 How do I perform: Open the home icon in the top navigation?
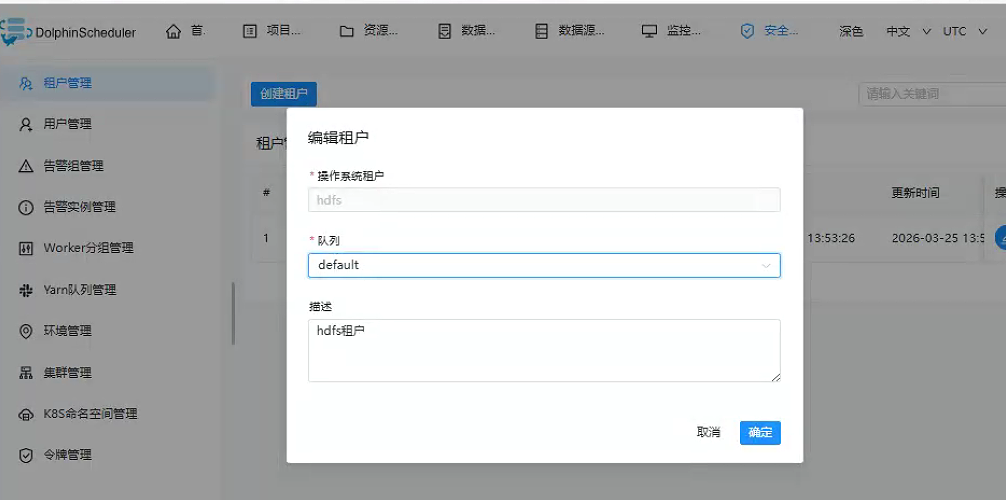click(173, 31)
